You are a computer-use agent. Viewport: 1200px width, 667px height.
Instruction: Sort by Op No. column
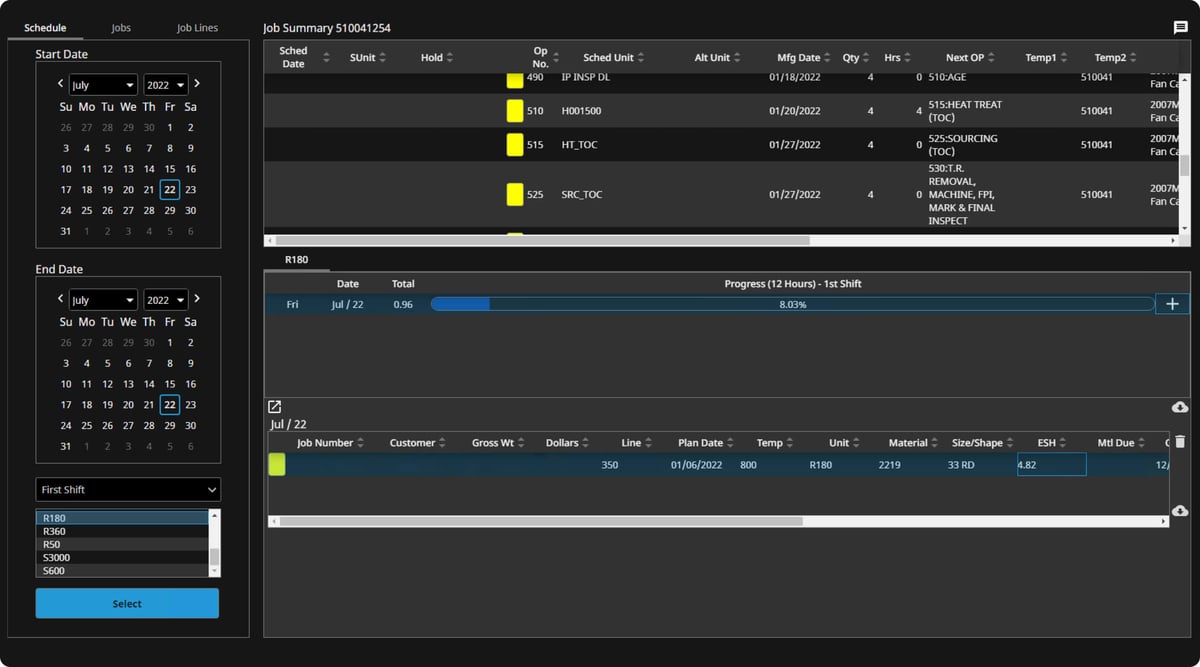tap(556, 58)
